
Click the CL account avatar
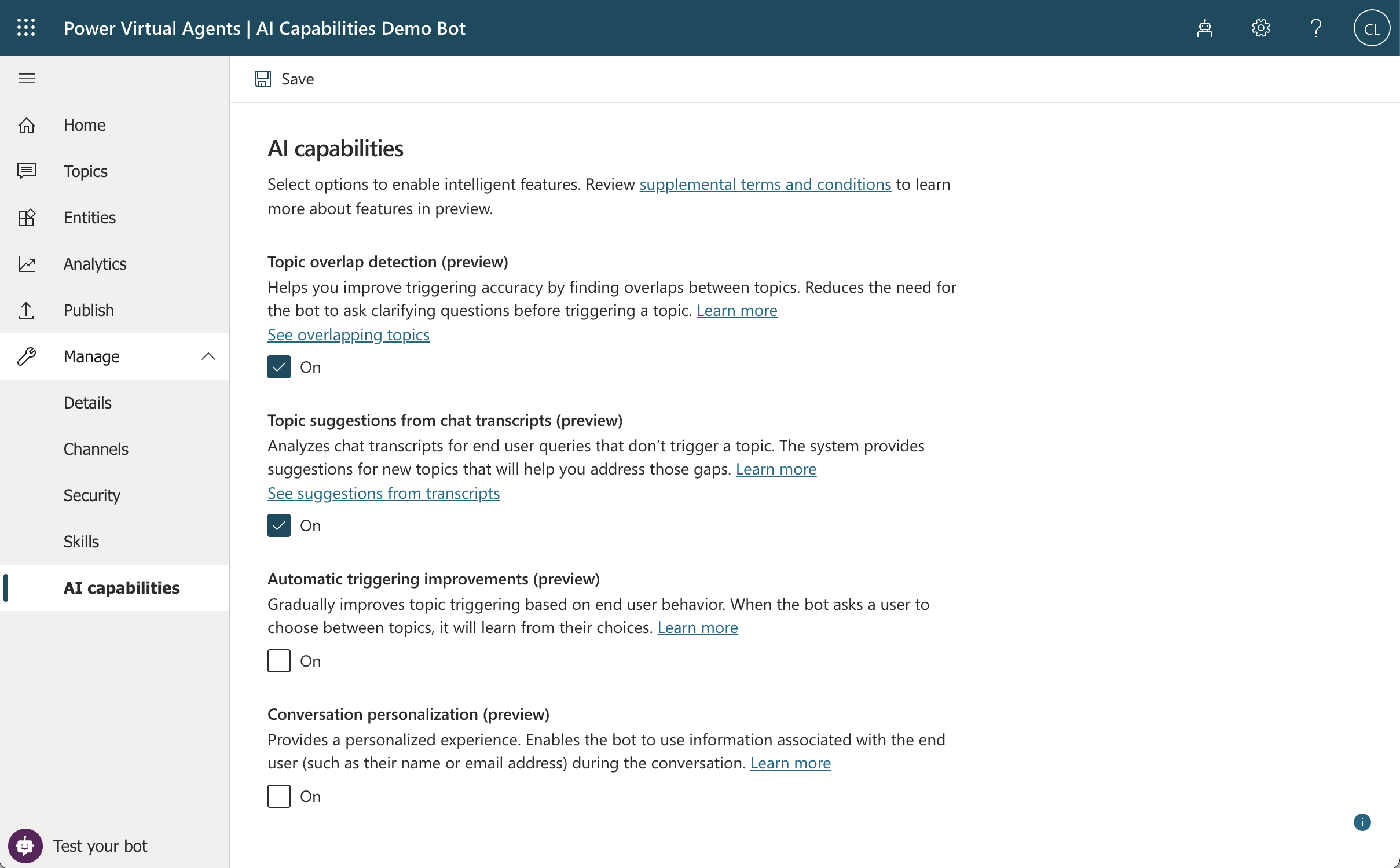point(1371,27)
